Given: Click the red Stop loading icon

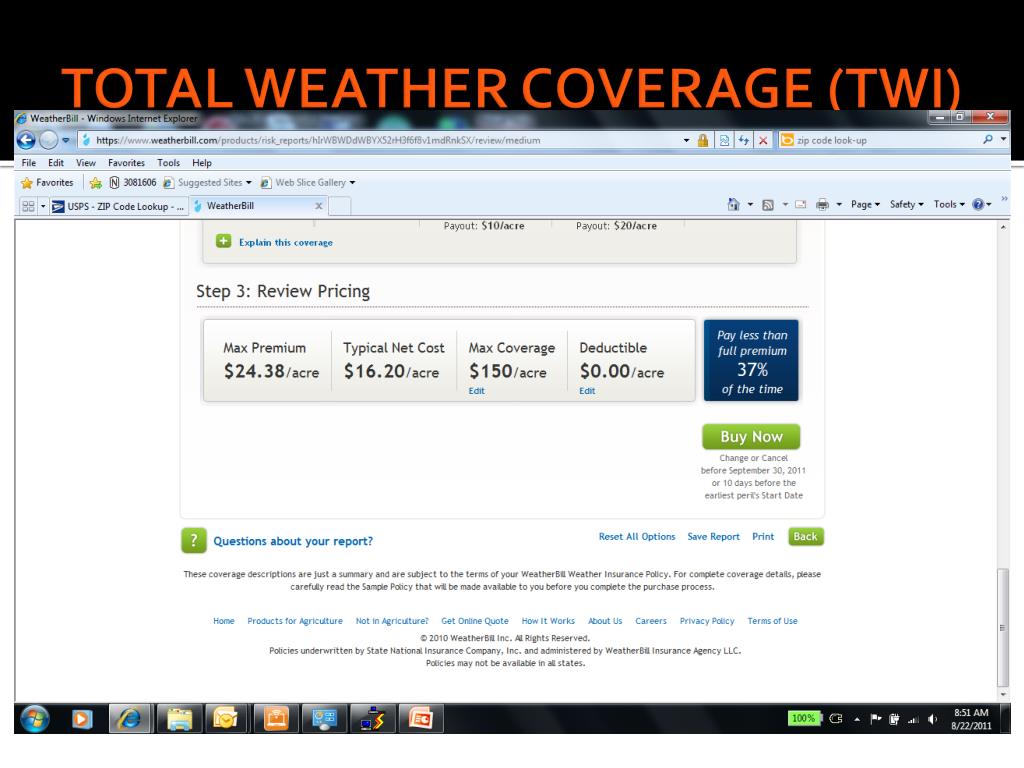Looking at the screenshot, I should (x=762, y=140).
